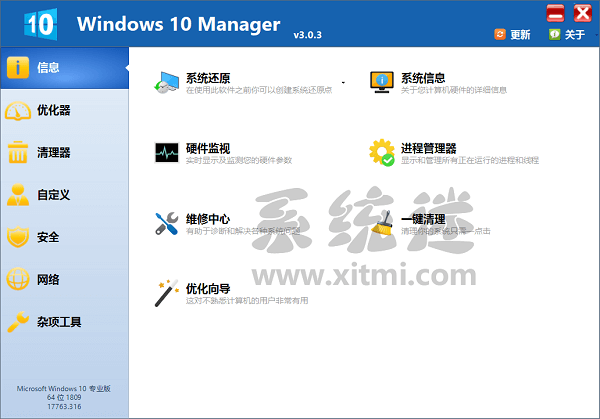Minimize the window with red dash button
The width and height of the screenshot is (600, 419).
point(555,13)
